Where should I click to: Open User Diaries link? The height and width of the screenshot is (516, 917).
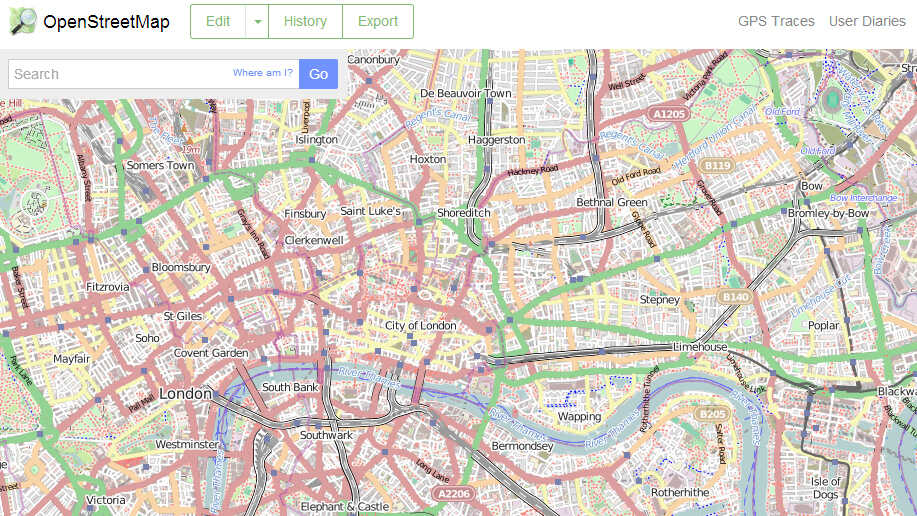(867, 21)
